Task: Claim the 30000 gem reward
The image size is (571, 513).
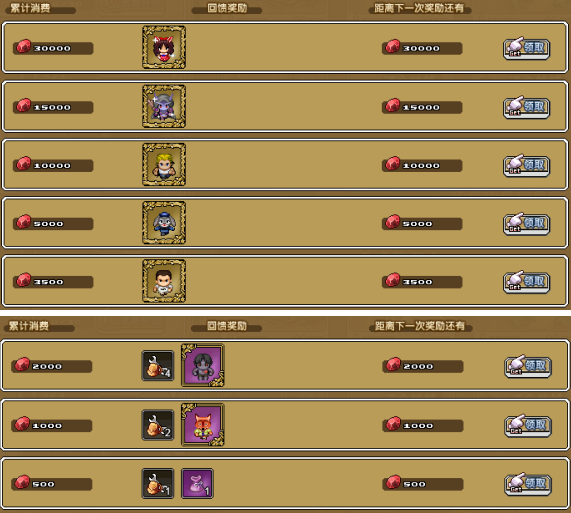Action: [527, 48]
